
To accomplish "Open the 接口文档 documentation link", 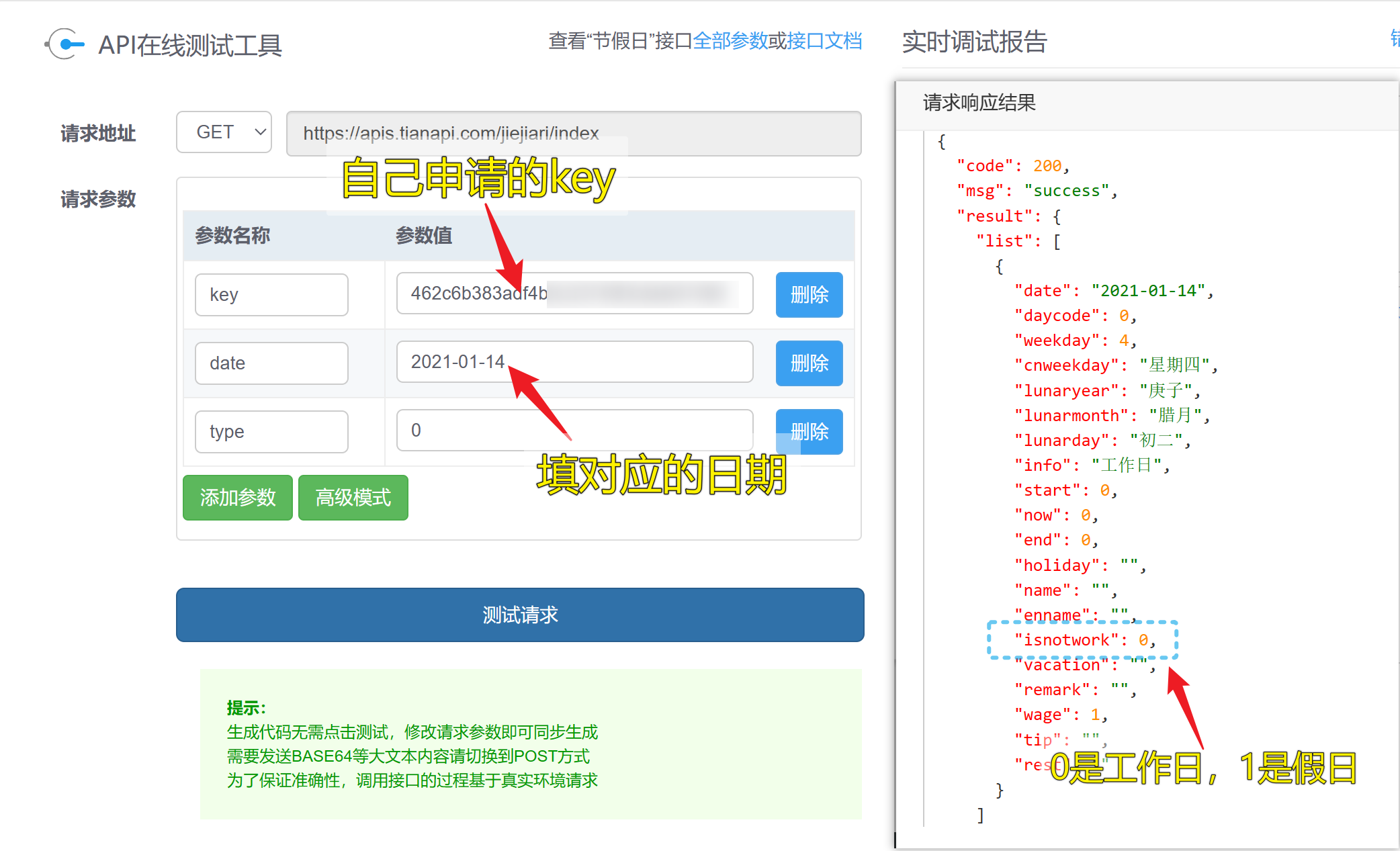I will [824, 41].
